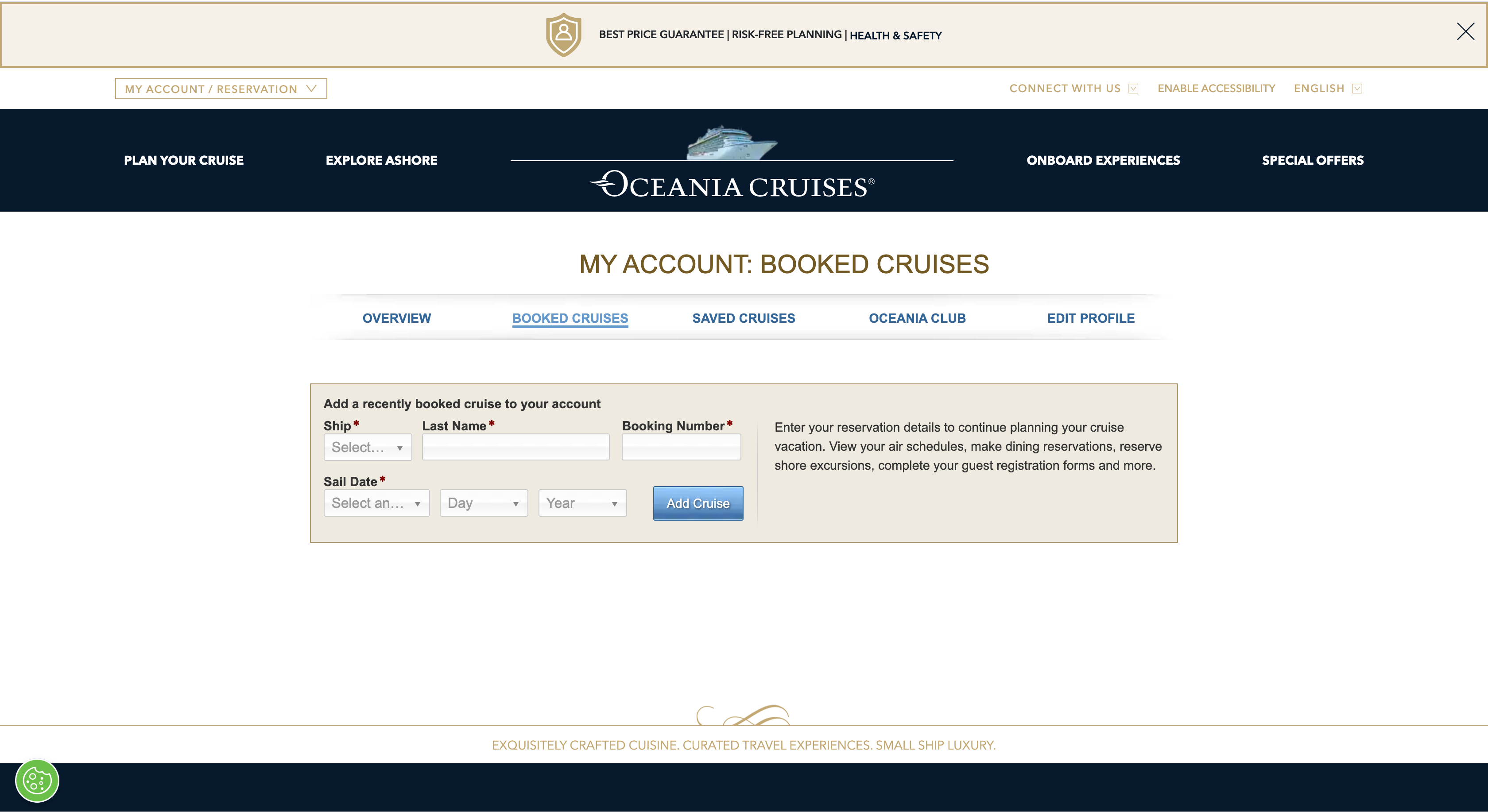This screenshot has height=812, width=1488.
Task: Click the 'My Account: Booked Cruises' heading
Action: pos(784,264)
